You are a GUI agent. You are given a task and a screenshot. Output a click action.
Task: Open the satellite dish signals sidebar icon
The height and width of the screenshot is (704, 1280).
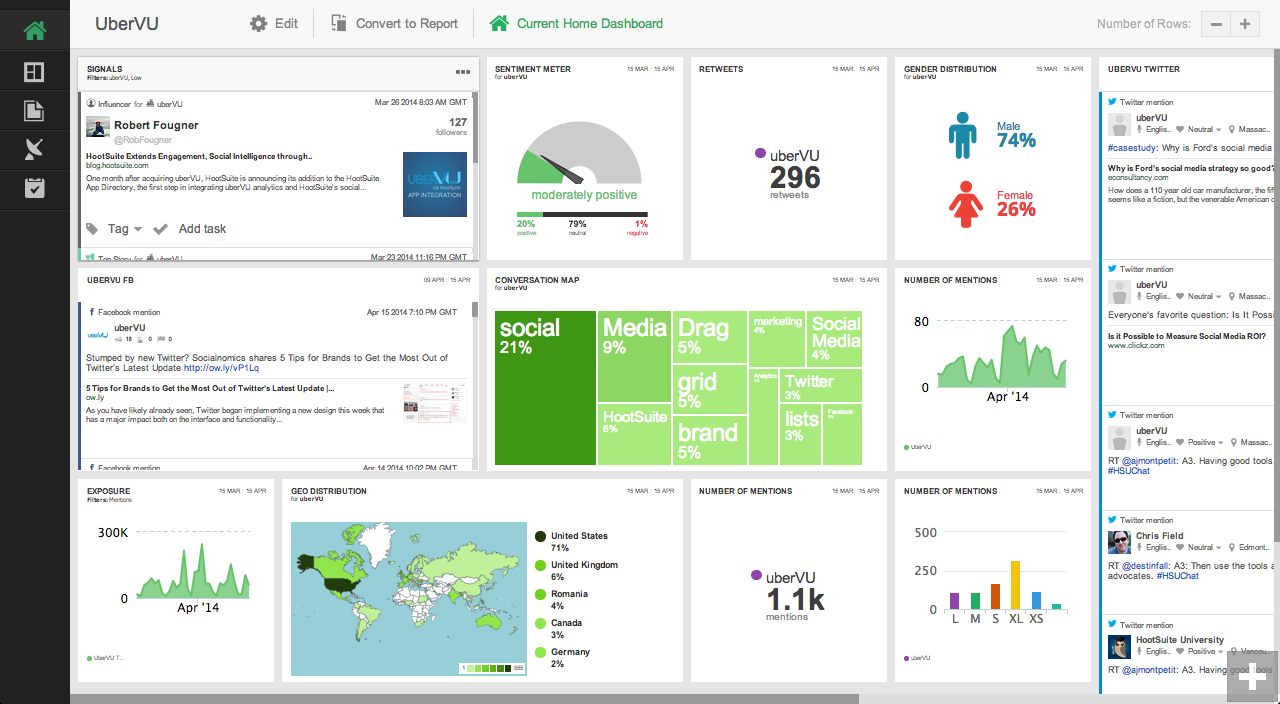tap(35, 150)
